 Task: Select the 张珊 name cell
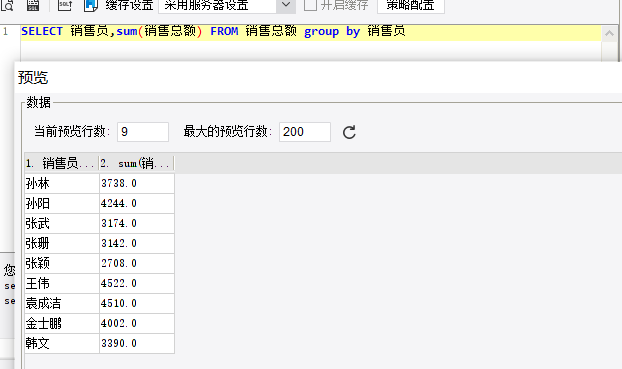[x=62, y=243]
